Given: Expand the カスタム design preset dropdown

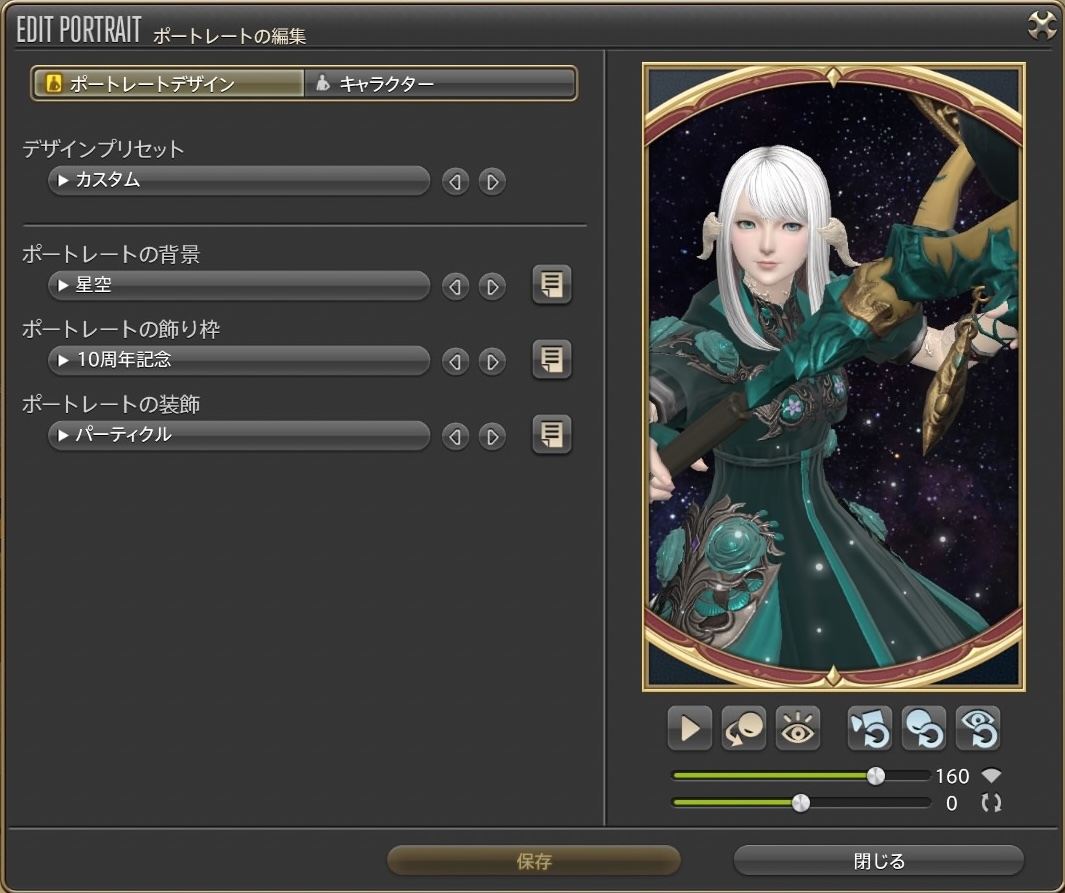Looking at the screenshot, I should 238,181.
